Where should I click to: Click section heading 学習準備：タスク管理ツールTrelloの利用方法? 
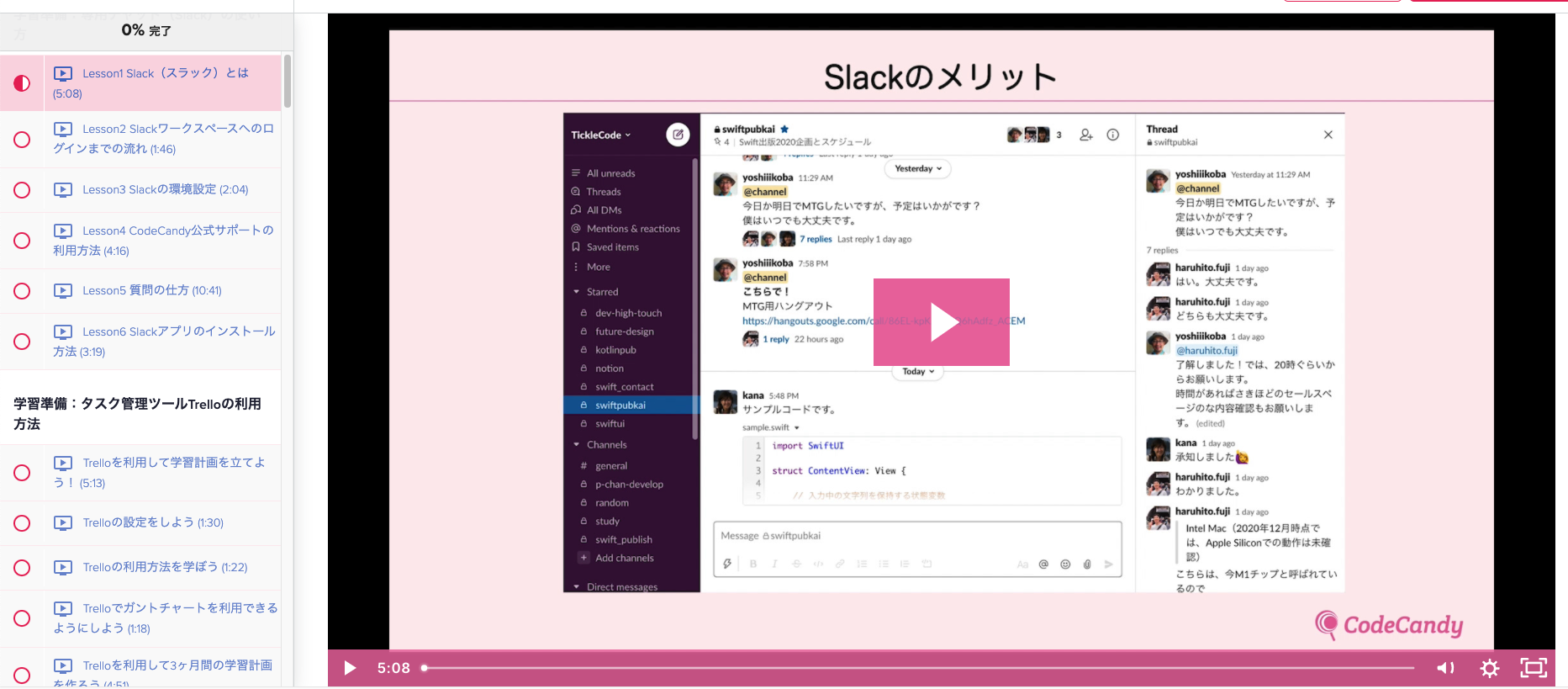[x=137, y=414]
